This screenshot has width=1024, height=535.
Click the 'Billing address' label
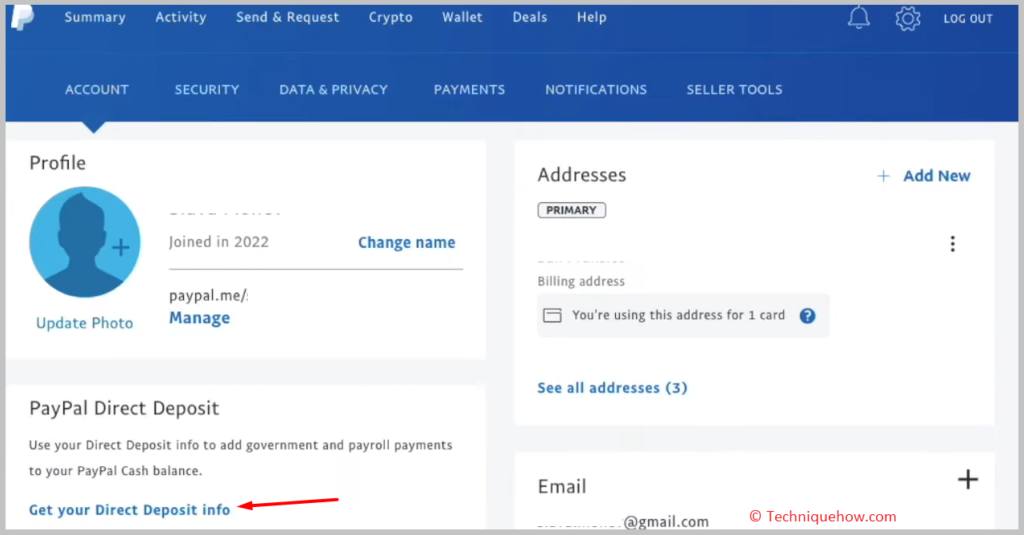click(x=581, y=282)
